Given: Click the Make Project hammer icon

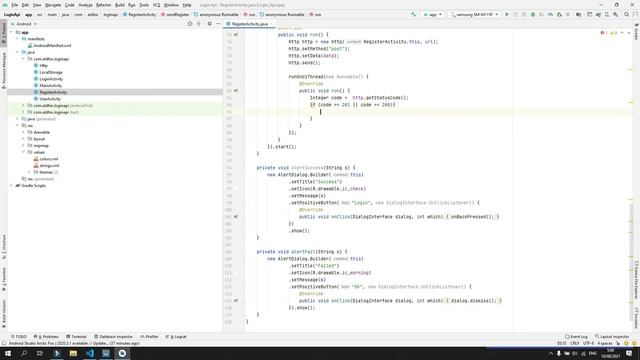Looking at the screenshot, I should pyautogui.click(x=413, y=14).
